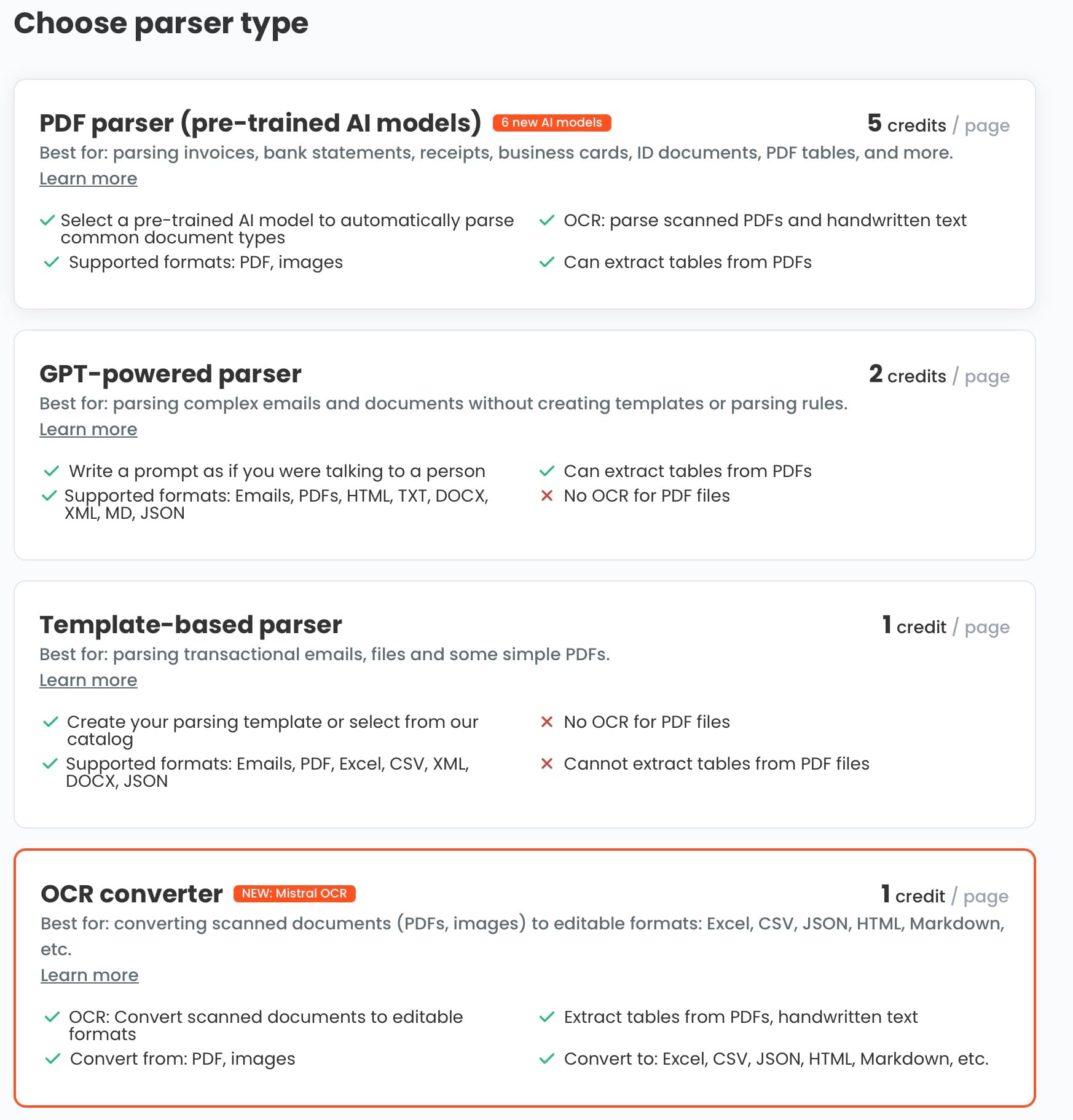
Task: Click checkmark beside 'Write a prompt as if you were talking'
Action: [52, 471]
